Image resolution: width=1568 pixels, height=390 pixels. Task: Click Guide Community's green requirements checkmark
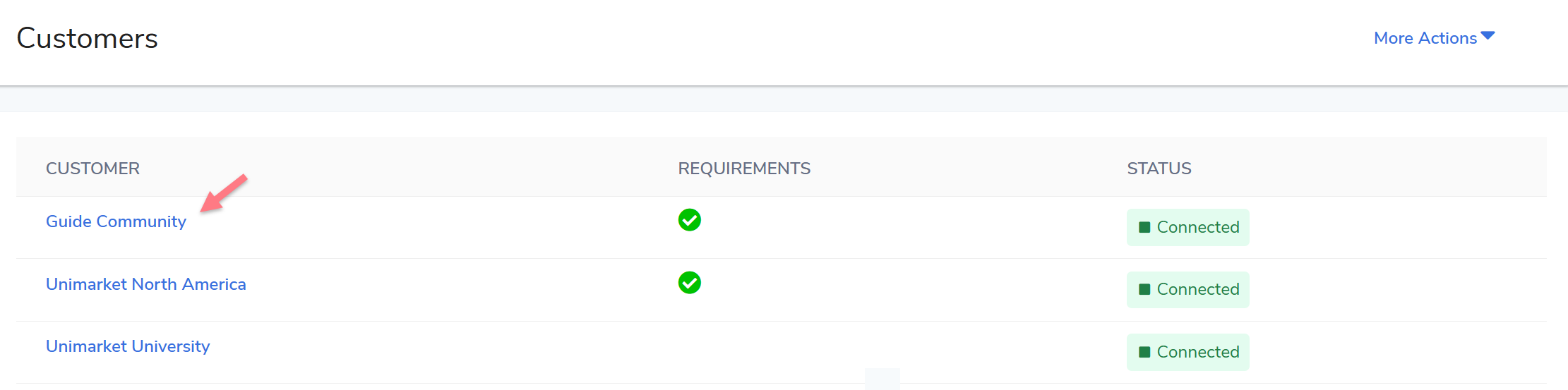(689, 220)
